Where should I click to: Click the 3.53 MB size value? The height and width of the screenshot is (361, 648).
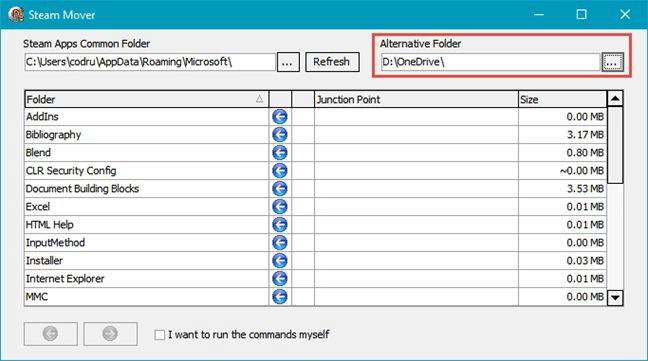click(x=585, y=189)
